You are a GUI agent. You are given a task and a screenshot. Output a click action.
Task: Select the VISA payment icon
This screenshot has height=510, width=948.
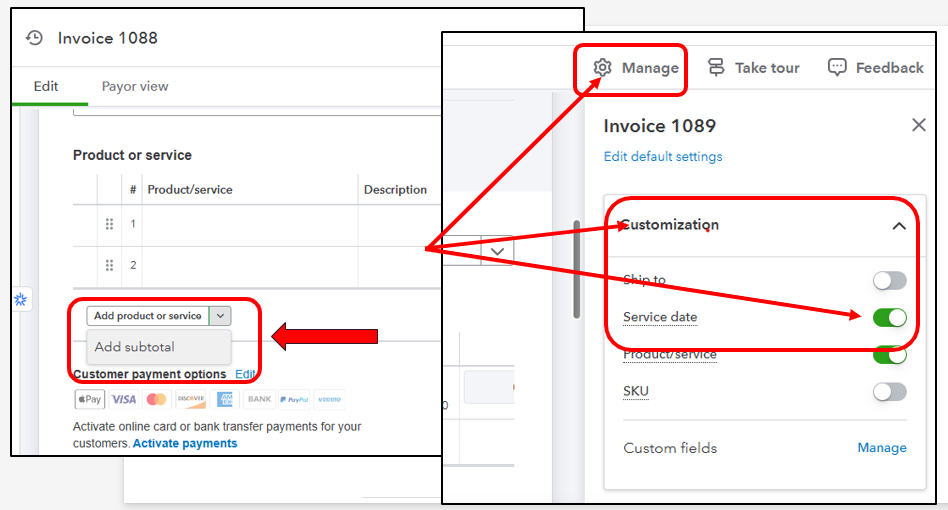tap(123, 399)
